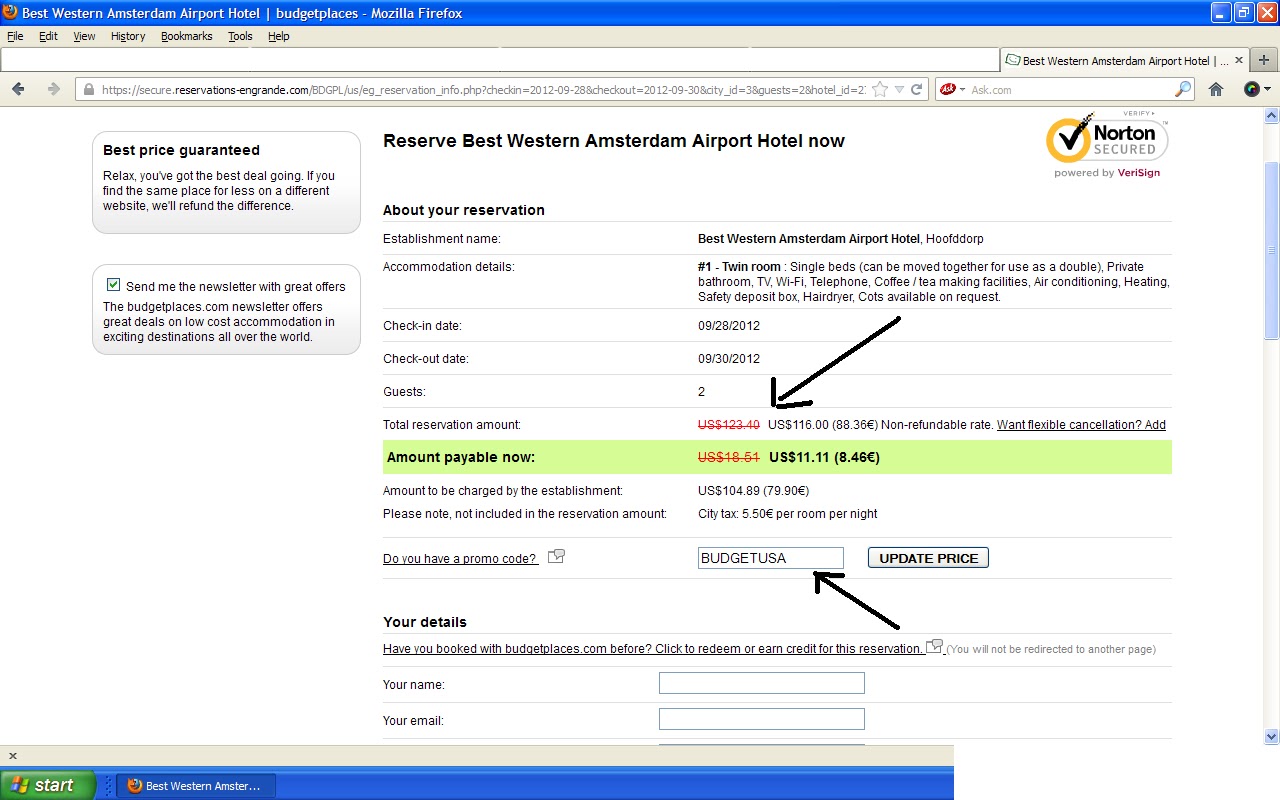
Task: Open the Help menu
Action: (279, 36)
